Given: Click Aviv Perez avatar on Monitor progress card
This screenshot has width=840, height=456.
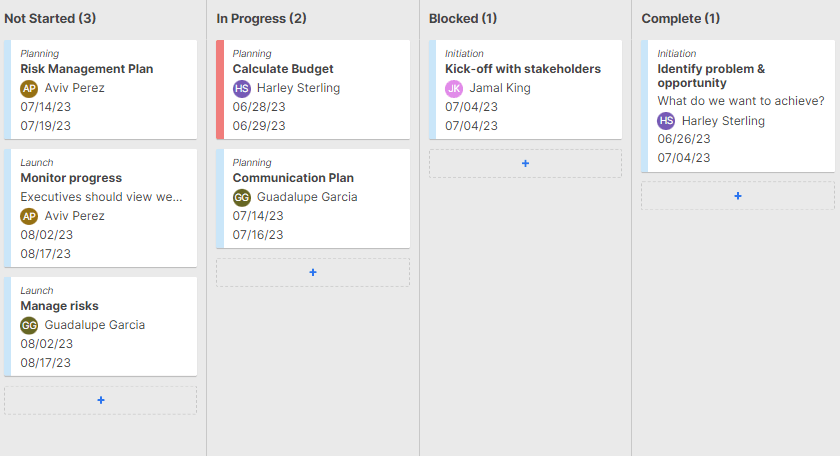Looking at the screenshot, I should (29, 216).
